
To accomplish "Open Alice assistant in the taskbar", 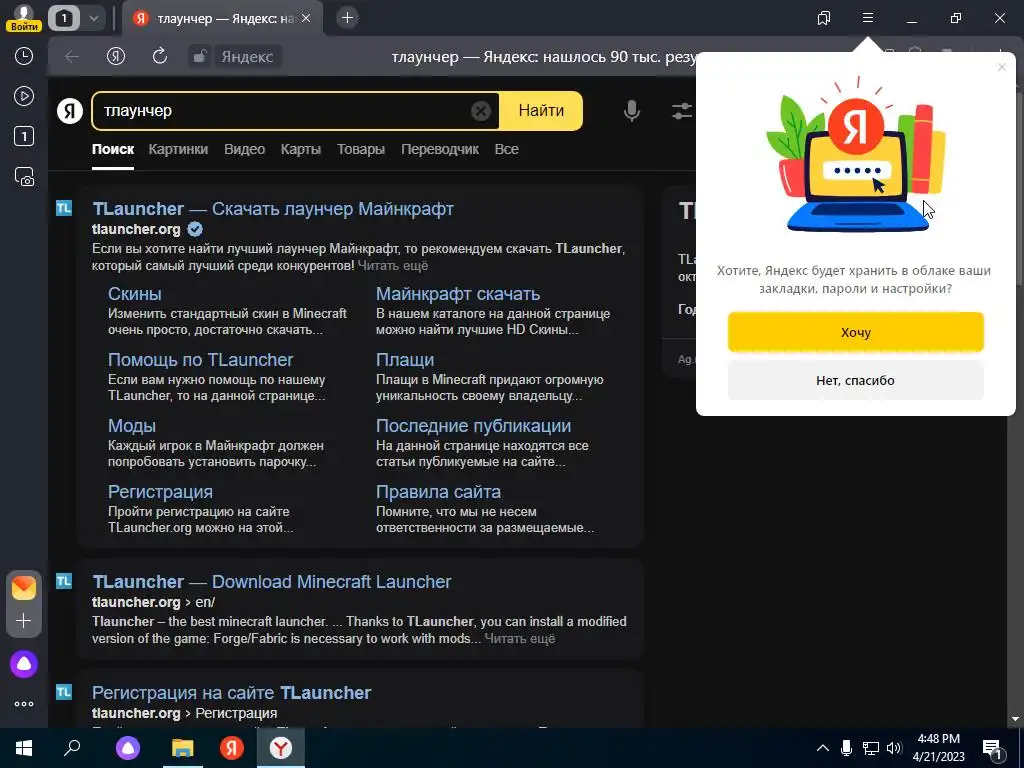I will [x=128, y=748].
